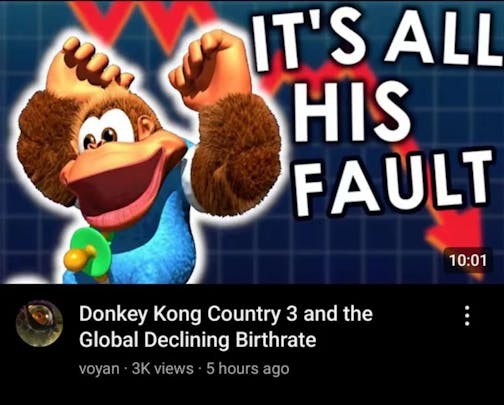Image resolution: width=504 pixels, height=405 pixels.
Task: Click the "5 hours ago" timestamp
Action: tap(247, 368)
